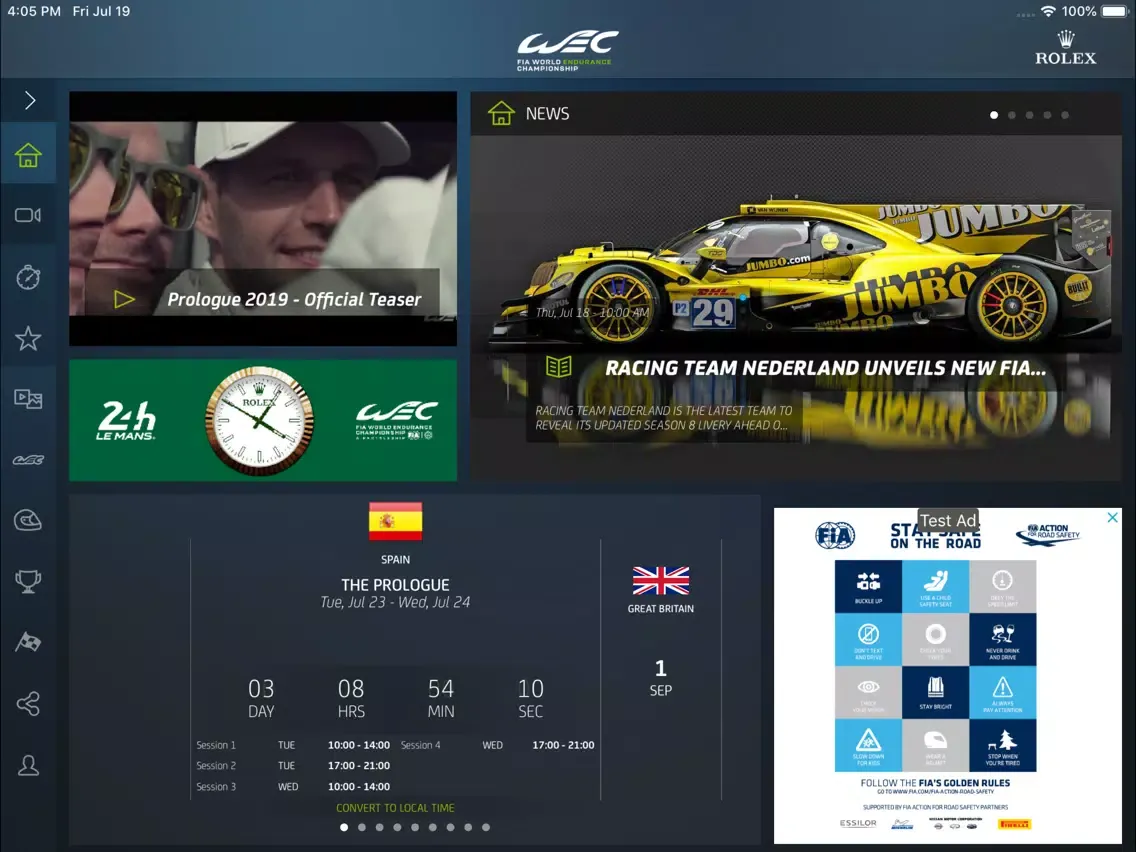Tap the Rolex logo in header
Viewport: 1136px width, 852px height.
[1066, 49]
